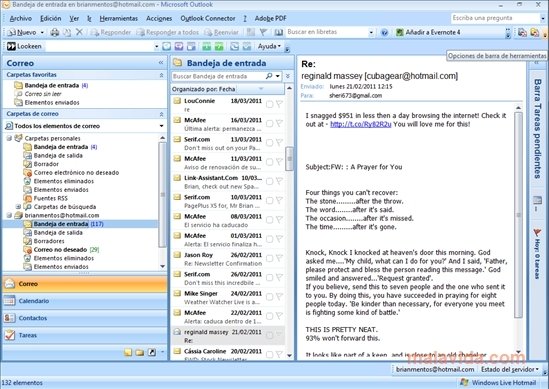Viewport: 549px width, 389px height.
Task: Open the Todos los elementos de correo dropdown
Action: [161, 126]
